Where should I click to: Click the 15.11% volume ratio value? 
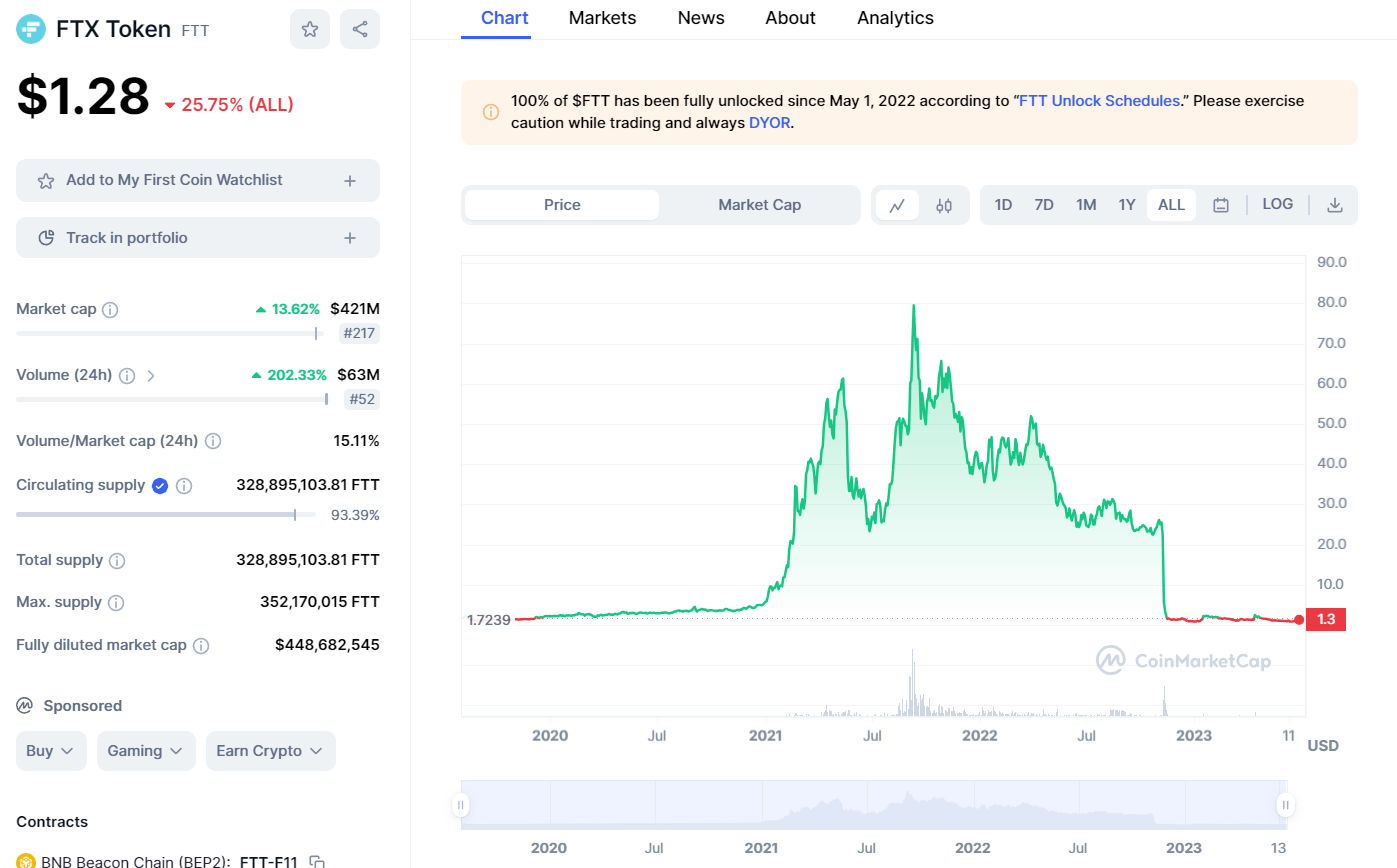coord(356,441)
